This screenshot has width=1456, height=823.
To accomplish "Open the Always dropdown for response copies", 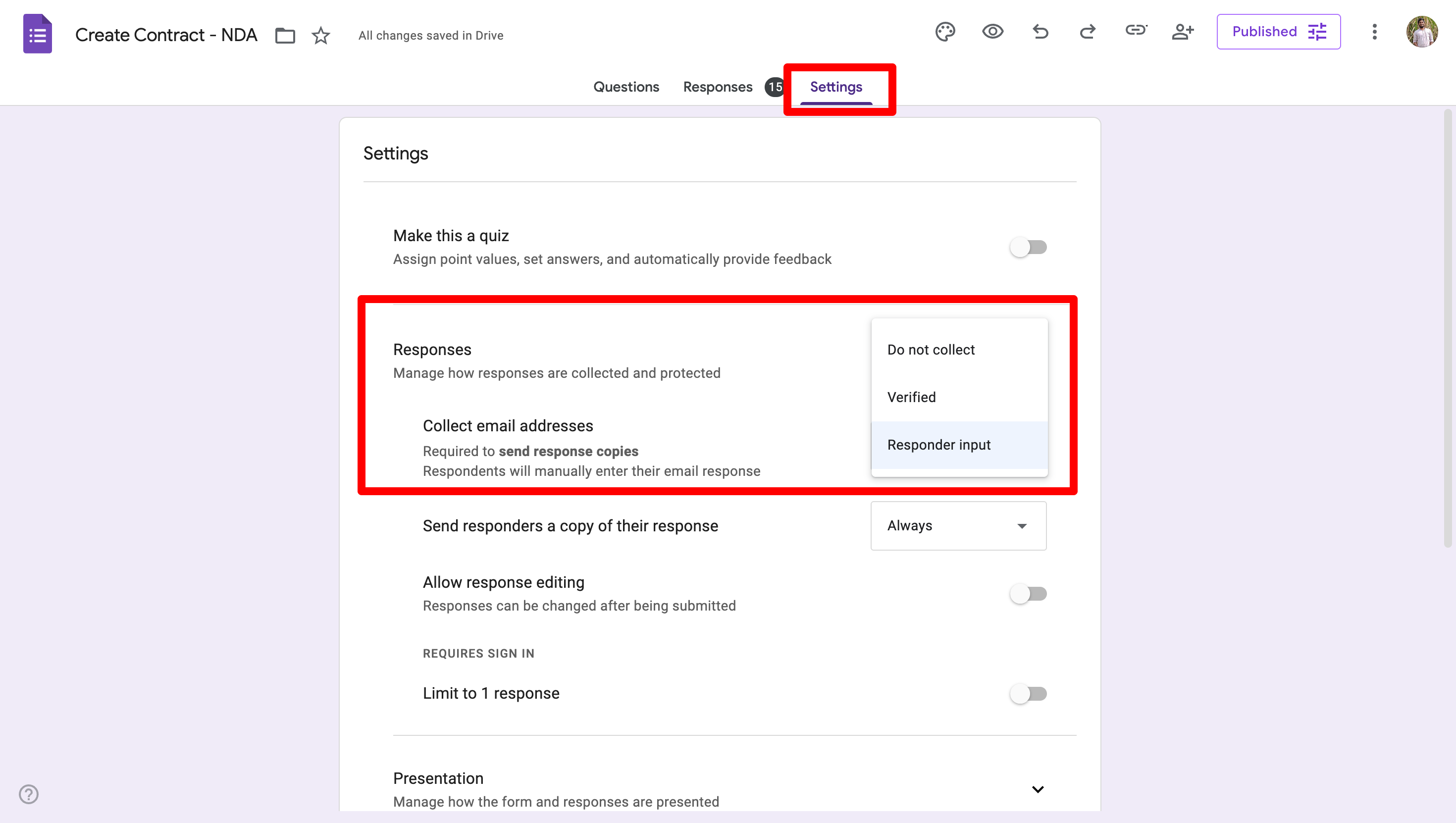I will click(958, 526).
